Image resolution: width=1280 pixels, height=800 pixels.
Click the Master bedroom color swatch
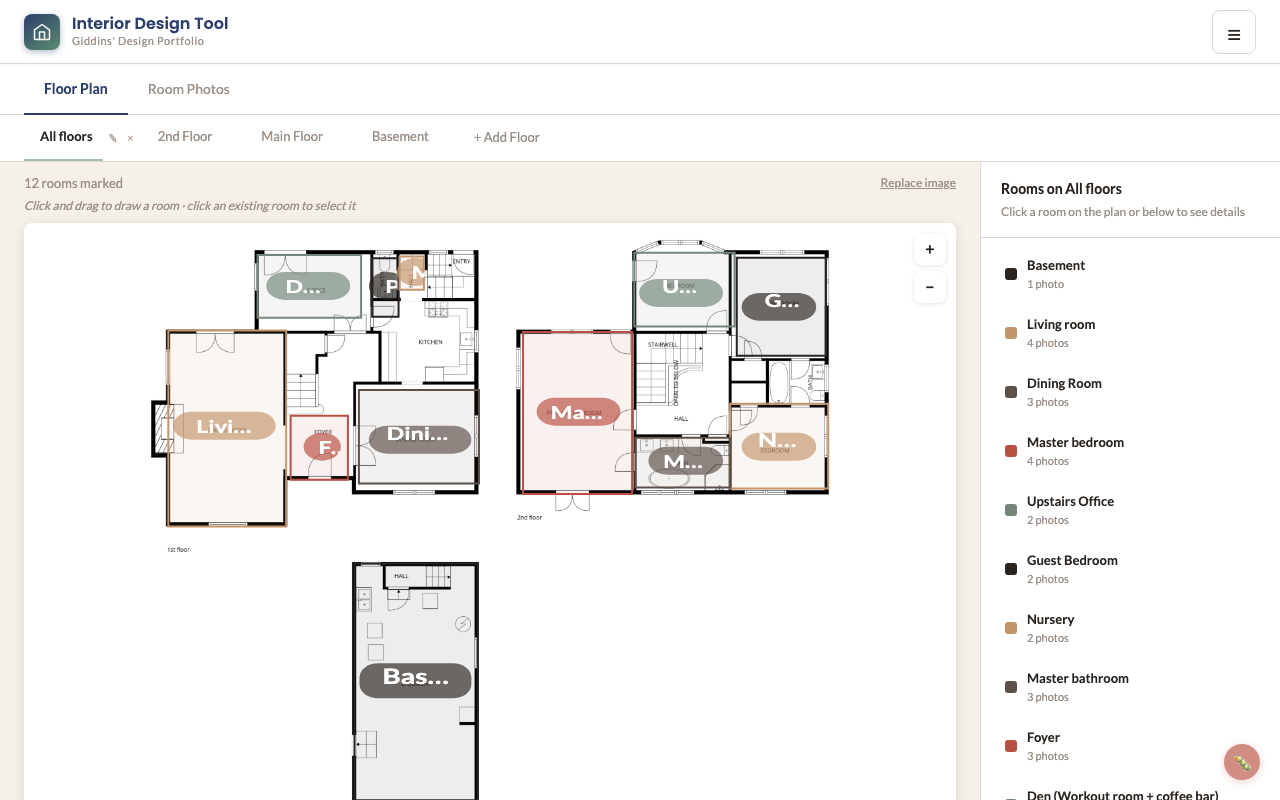[1011, 451]
